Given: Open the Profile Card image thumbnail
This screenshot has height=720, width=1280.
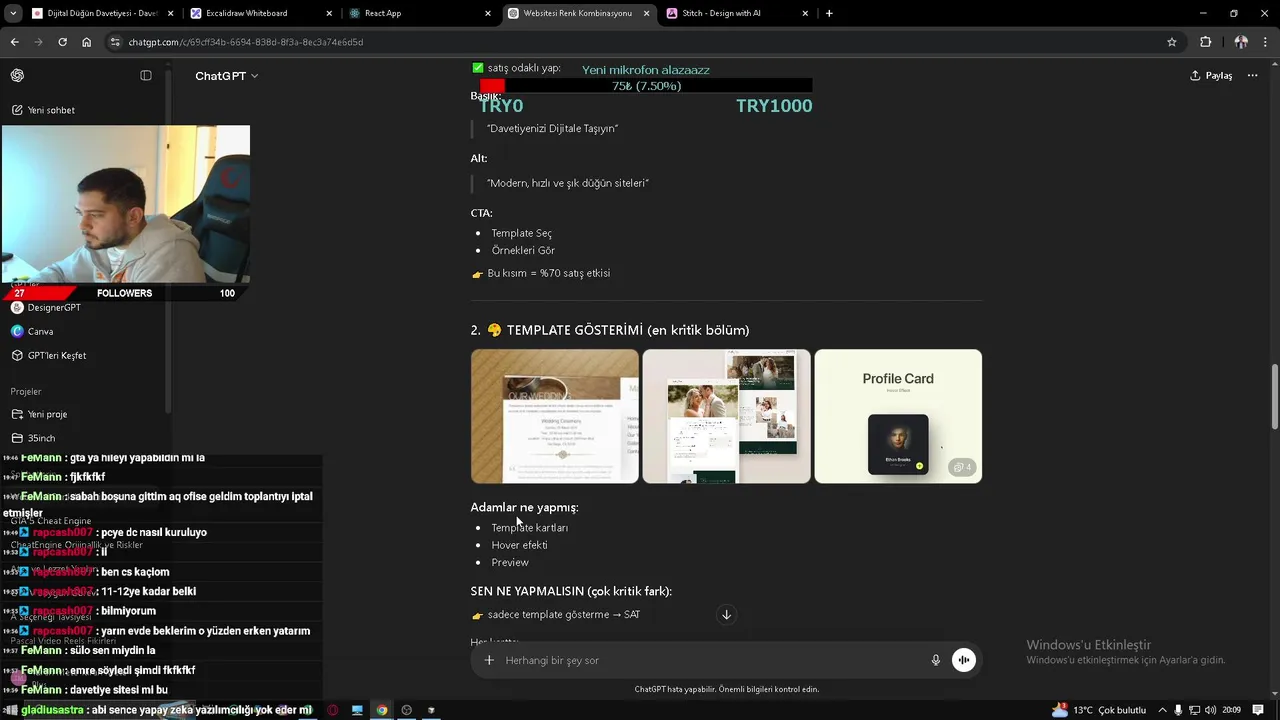Looking at the screenshot, I should coord(898,416).
